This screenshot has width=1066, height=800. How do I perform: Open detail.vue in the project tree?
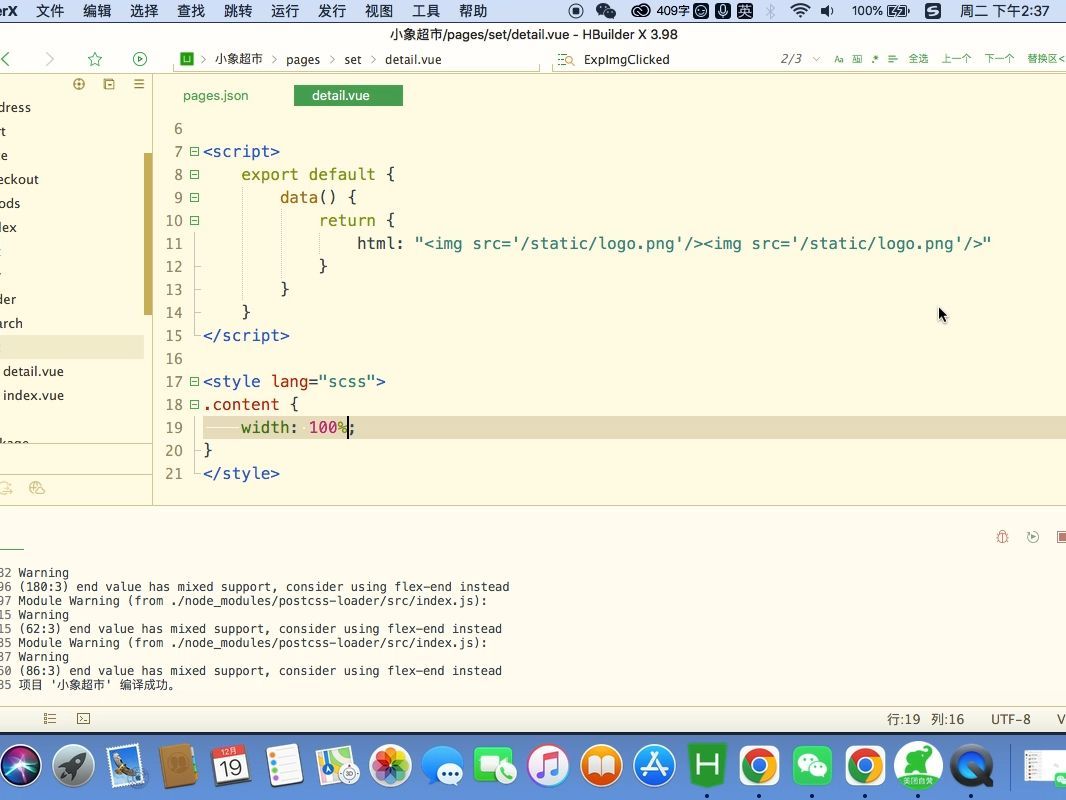tap(33, 372)
